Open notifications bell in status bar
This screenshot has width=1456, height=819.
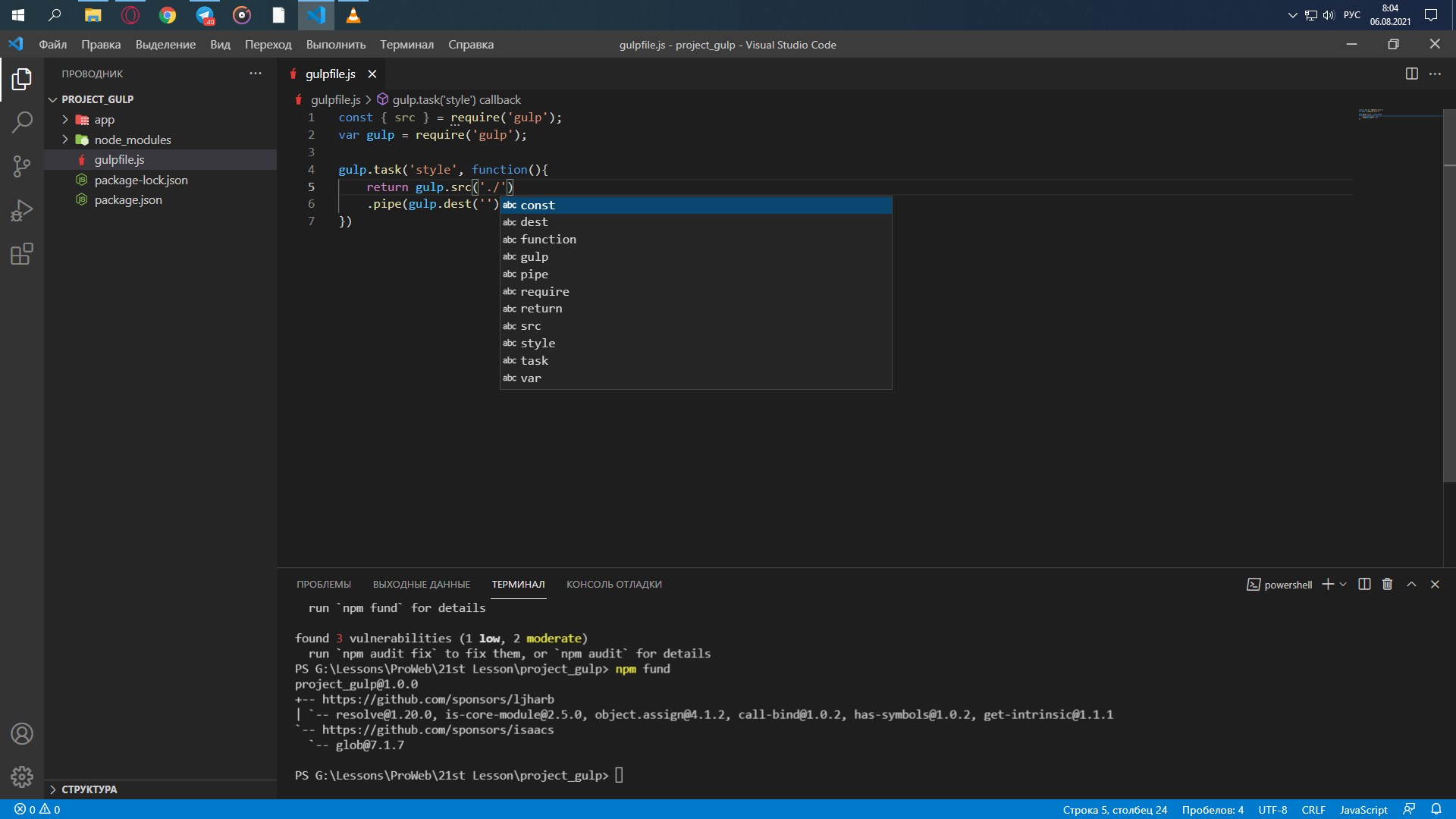coord(1436,809)
